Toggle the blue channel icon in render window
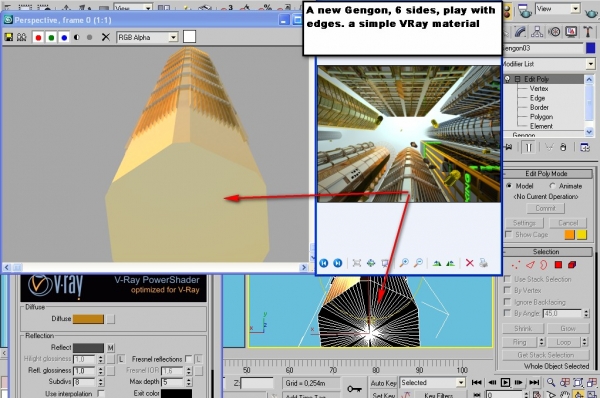Screen dimensions: 600x398 (64, 38)
